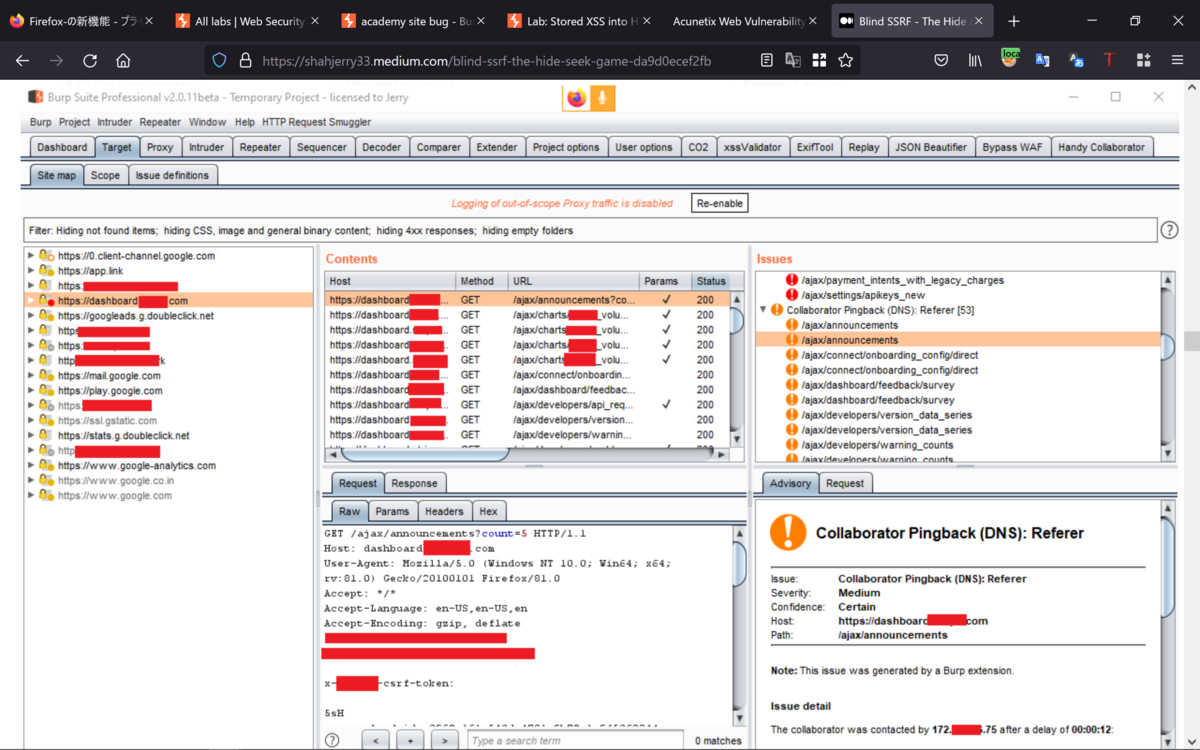Toggle Params checkmark in /ajax/developers/api_req row

[666, 405]
